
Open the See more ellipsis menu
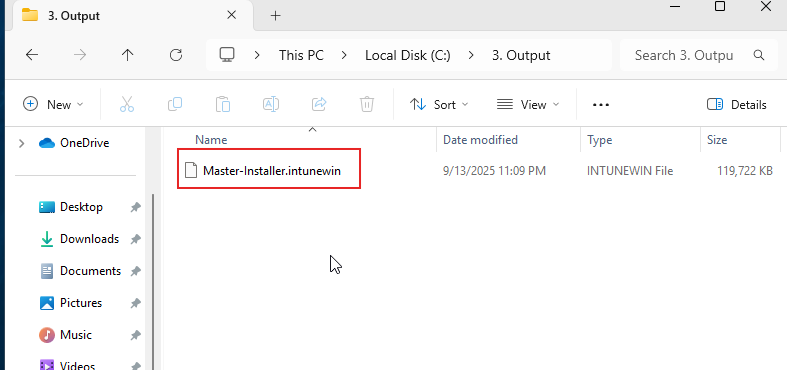pos(601,104)
